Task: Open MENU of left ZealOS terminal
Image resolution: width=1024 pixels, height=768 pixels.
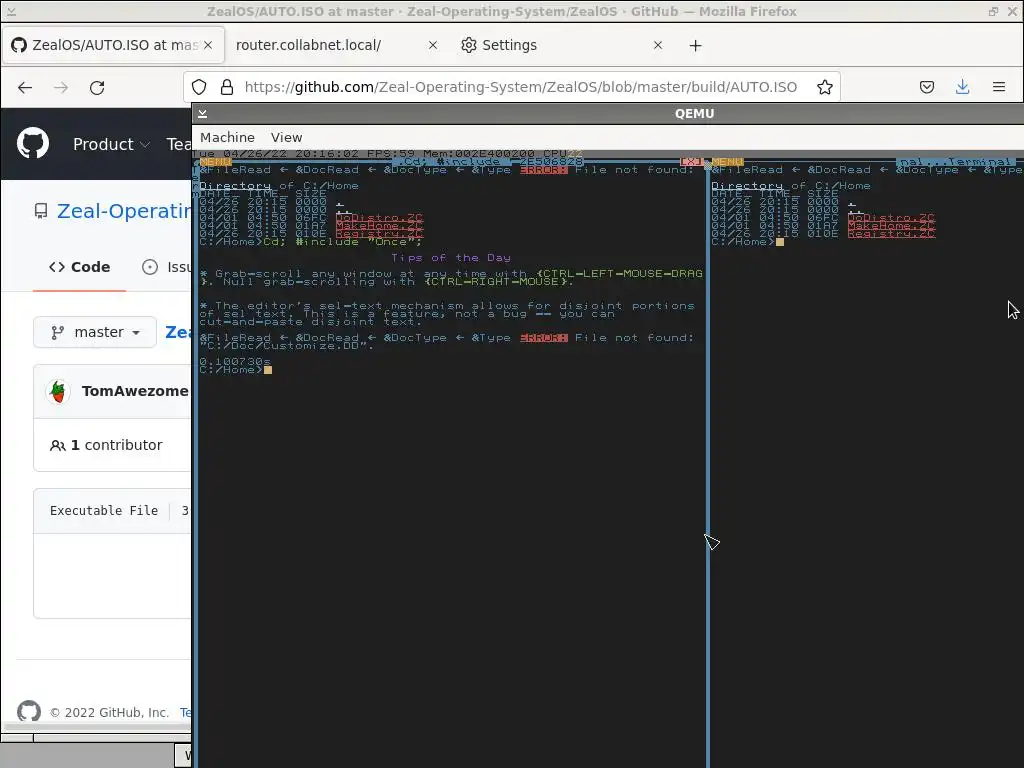Action: (216, 161)
